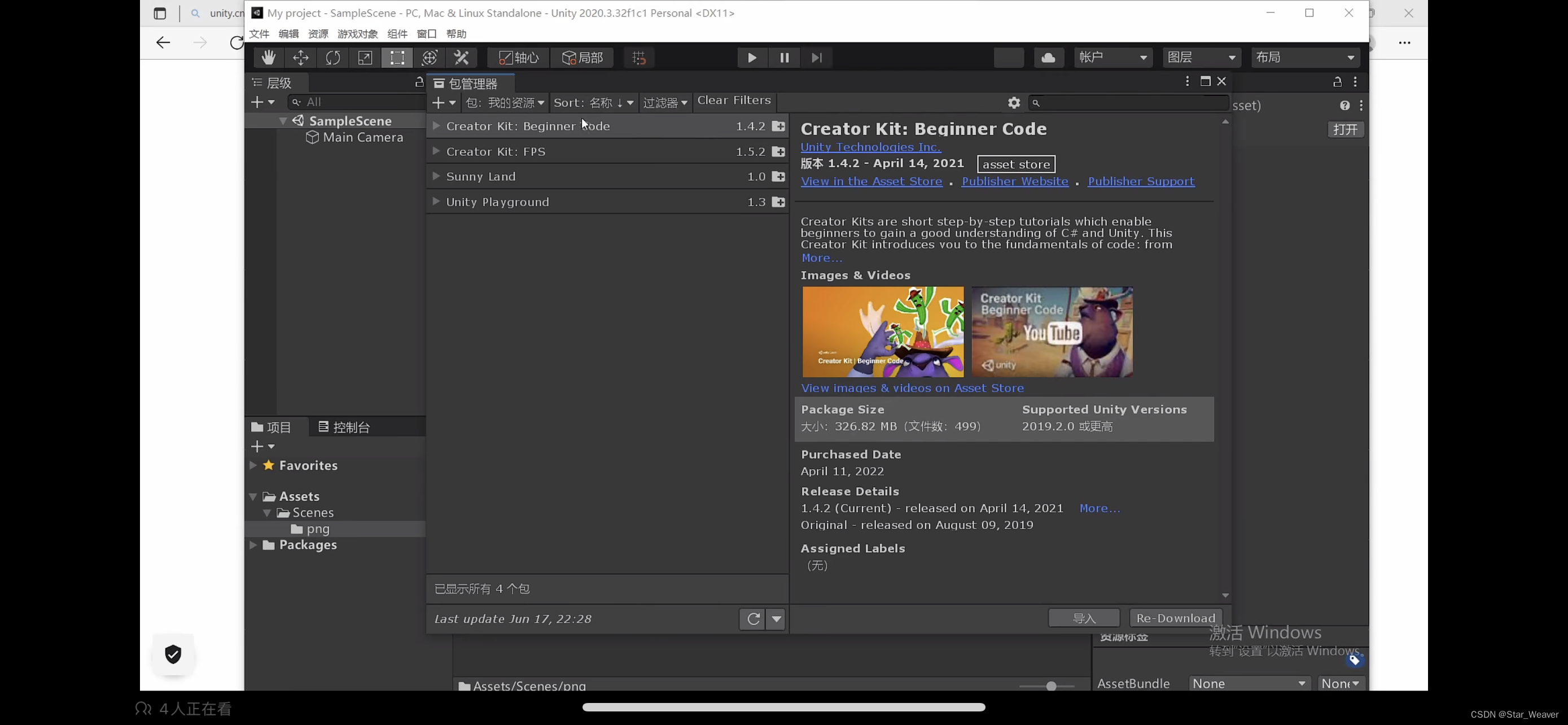Open the refresh options dropdown arrow
Screen dimensions: 1568x725
pos(776,619)
